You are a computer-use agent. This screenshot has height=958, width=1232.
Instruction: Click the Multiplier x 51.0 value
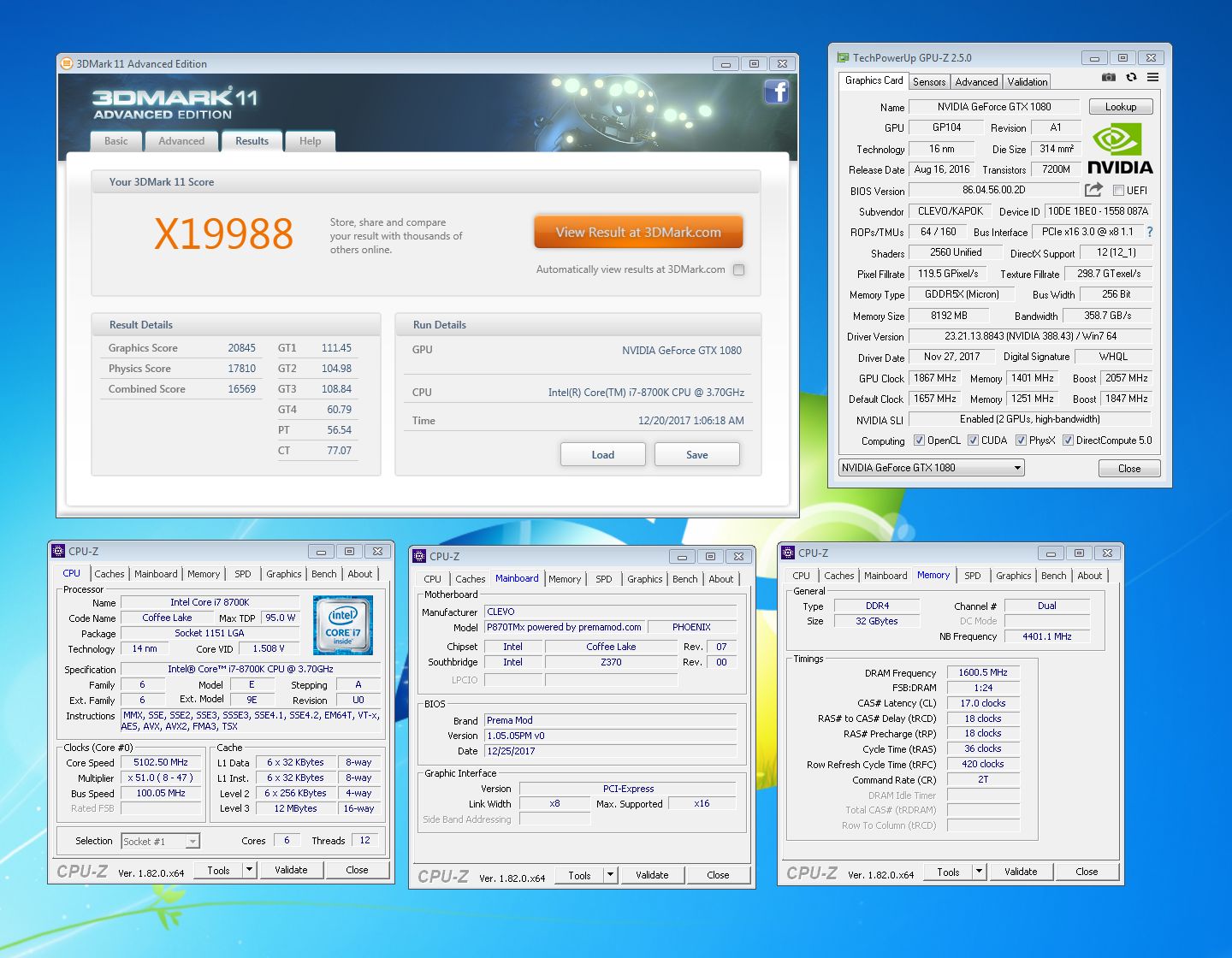(161, 778)
